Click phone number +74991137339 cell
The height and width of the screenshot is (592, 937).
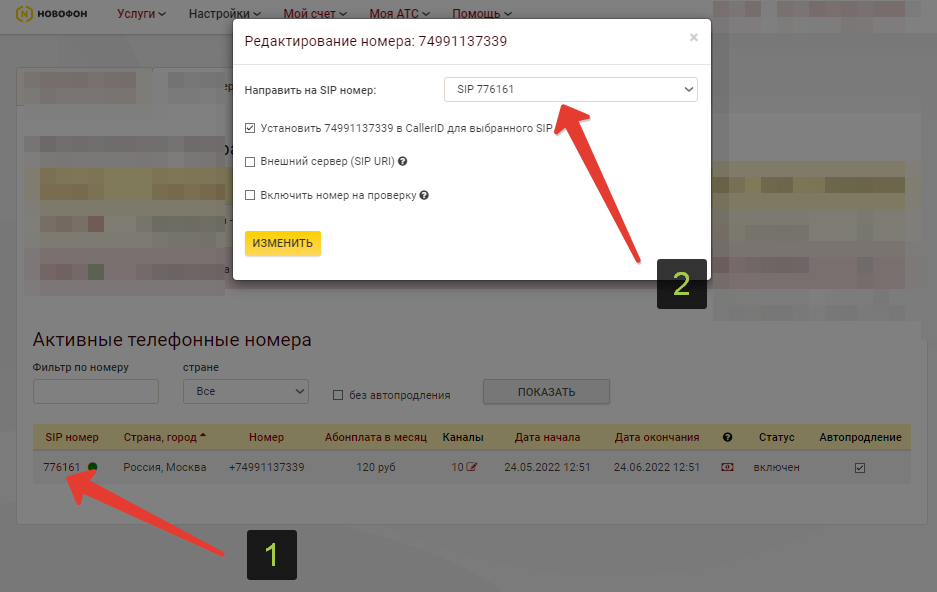point(267,467)
